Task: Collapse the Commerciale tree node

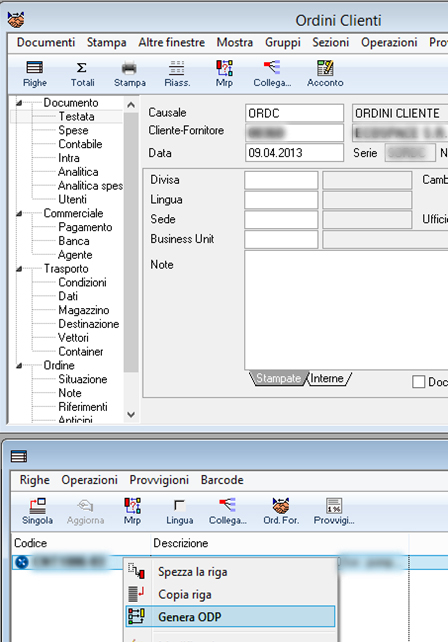Action: tap(19, 213)
